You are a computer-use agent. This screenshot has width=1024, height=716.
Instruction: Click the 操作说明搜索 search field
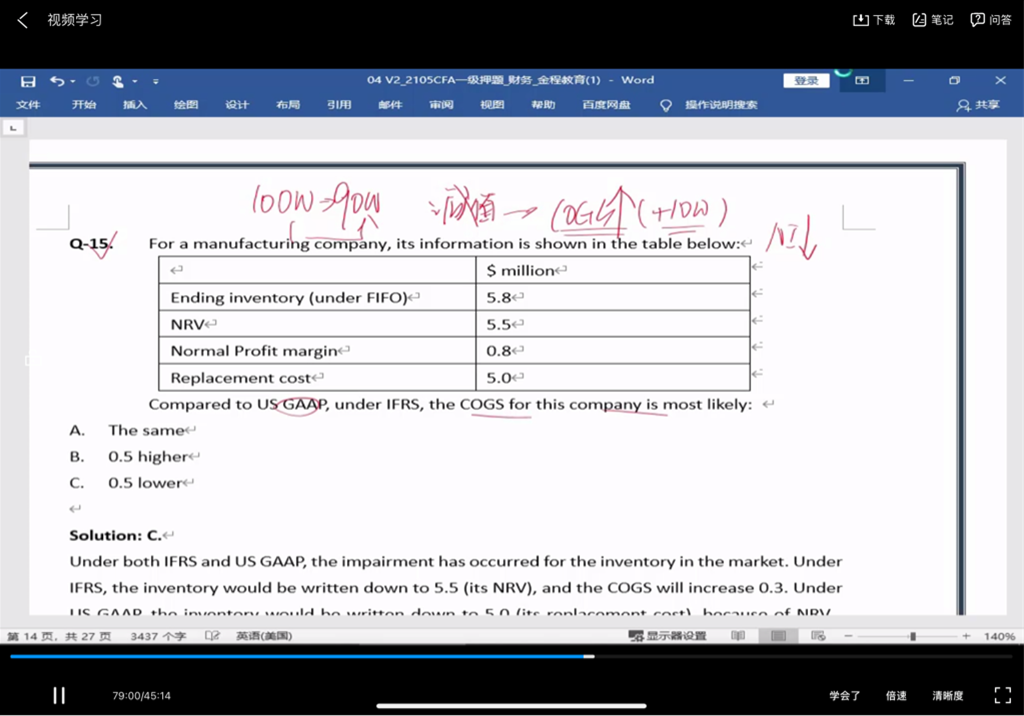721,105
